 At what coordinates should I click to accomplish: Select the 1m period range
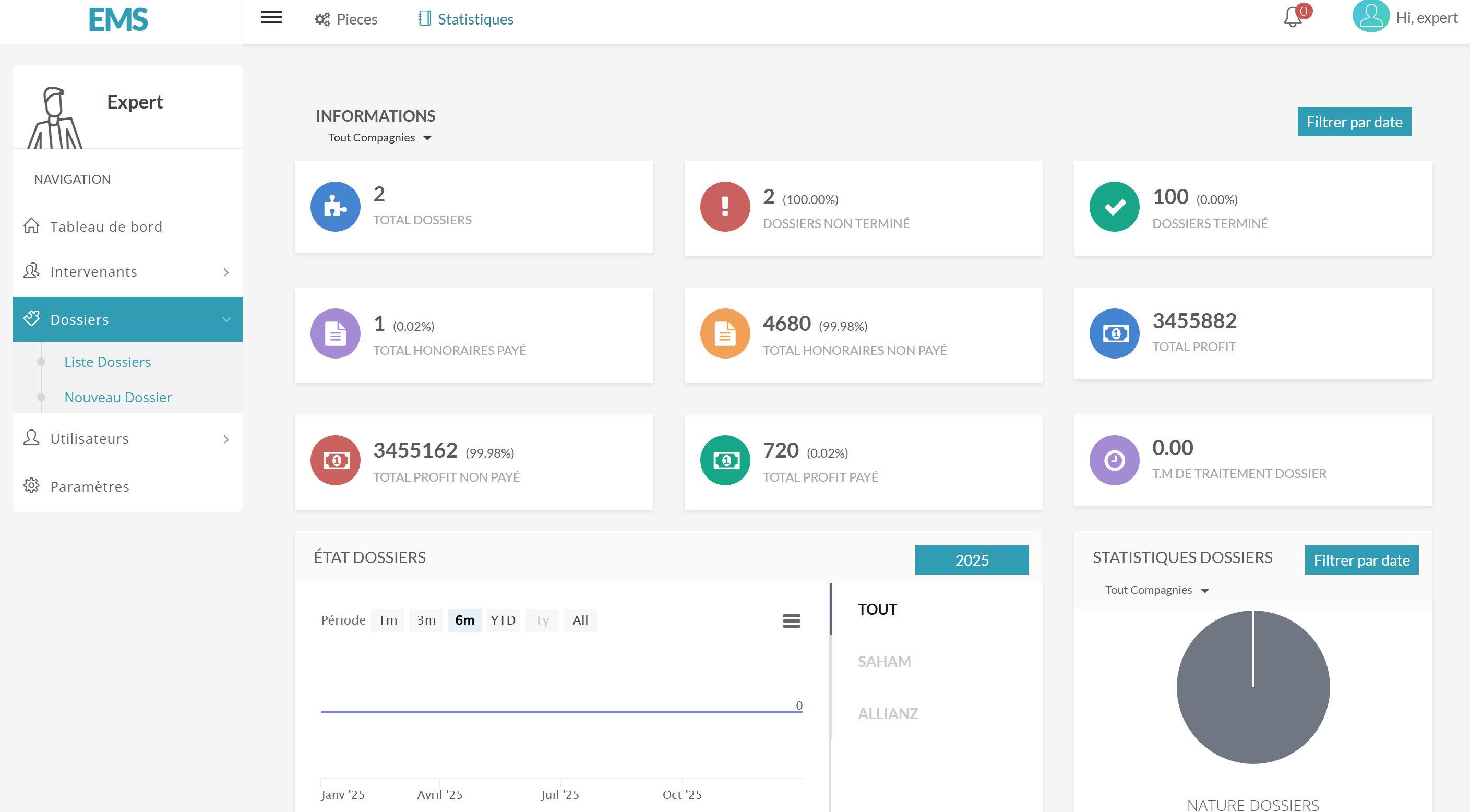388,620
